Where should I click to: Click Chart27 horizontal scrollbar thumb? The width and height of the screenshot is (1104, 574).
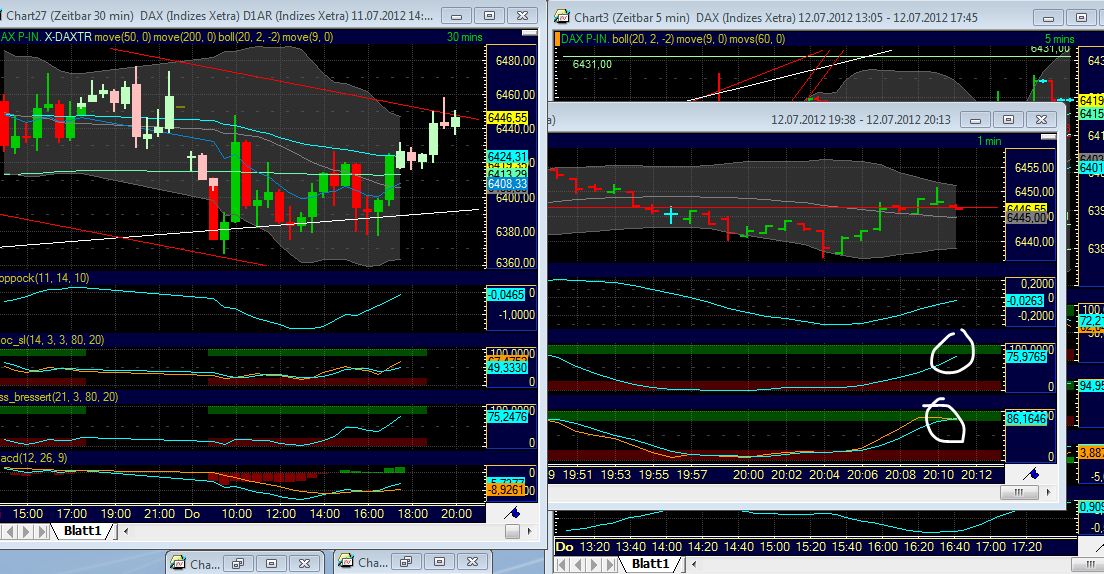click(512, 531)
